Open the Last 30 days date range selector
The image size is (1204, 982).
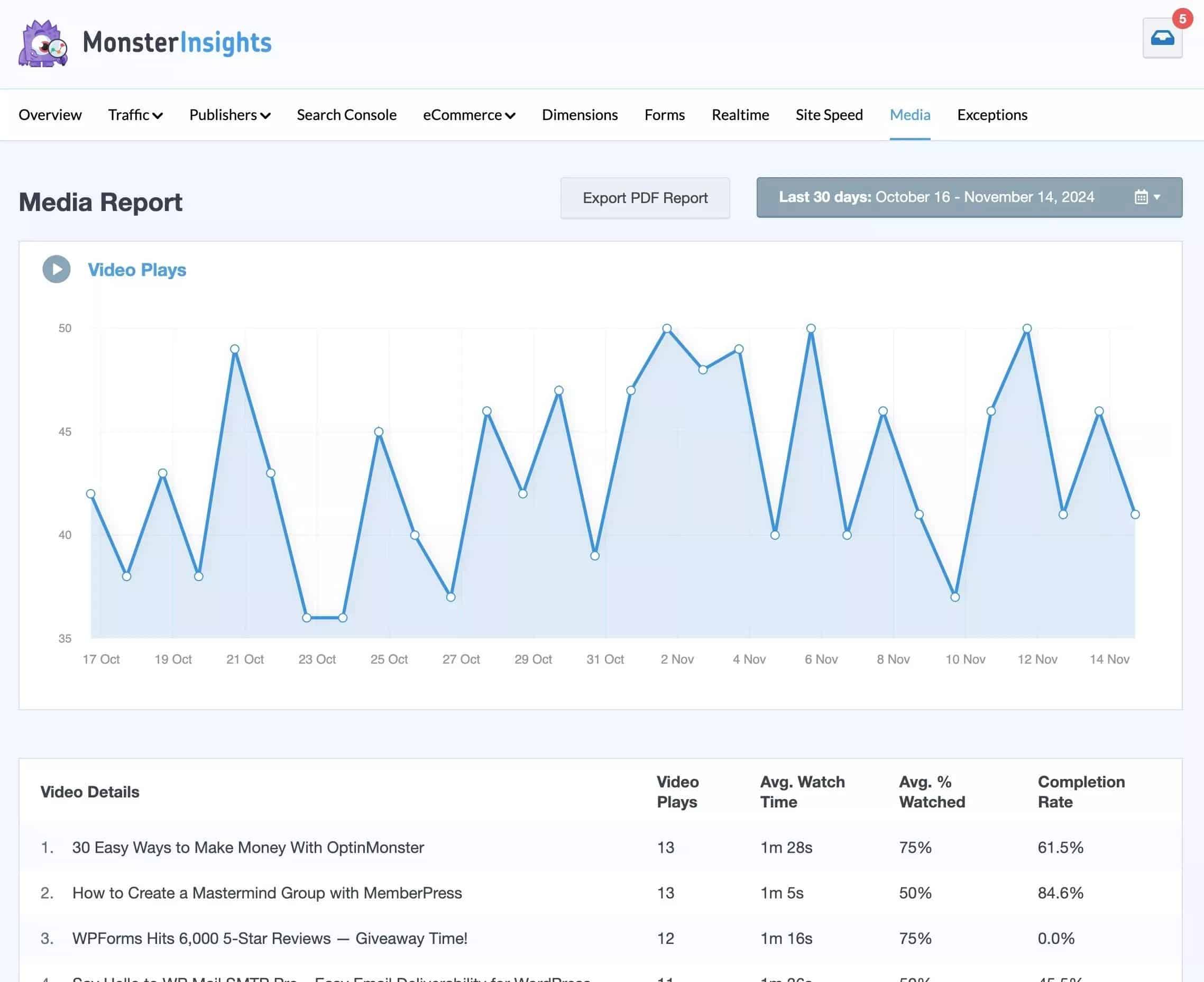(x=936, y=197)
